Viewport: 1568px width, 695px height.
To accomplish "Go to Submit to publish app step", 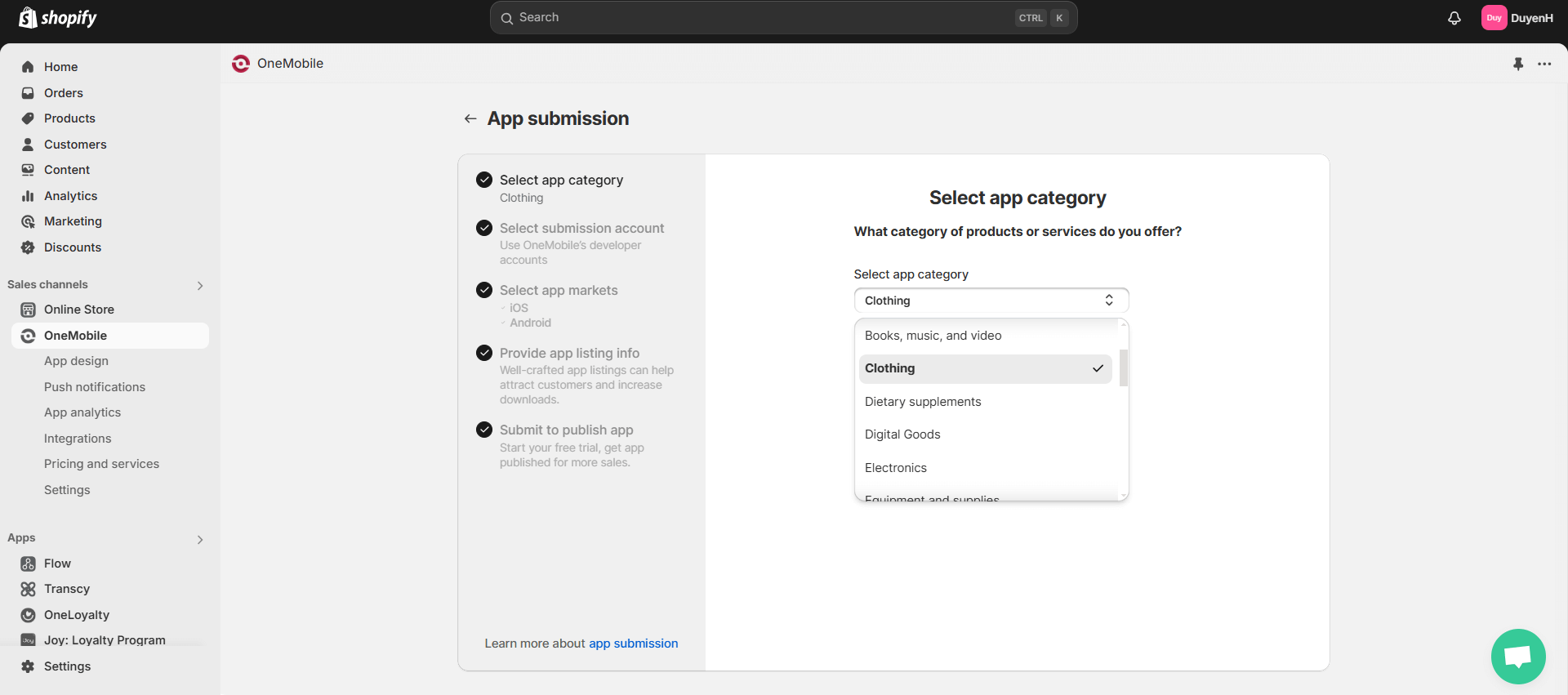I will click(567, 430).
